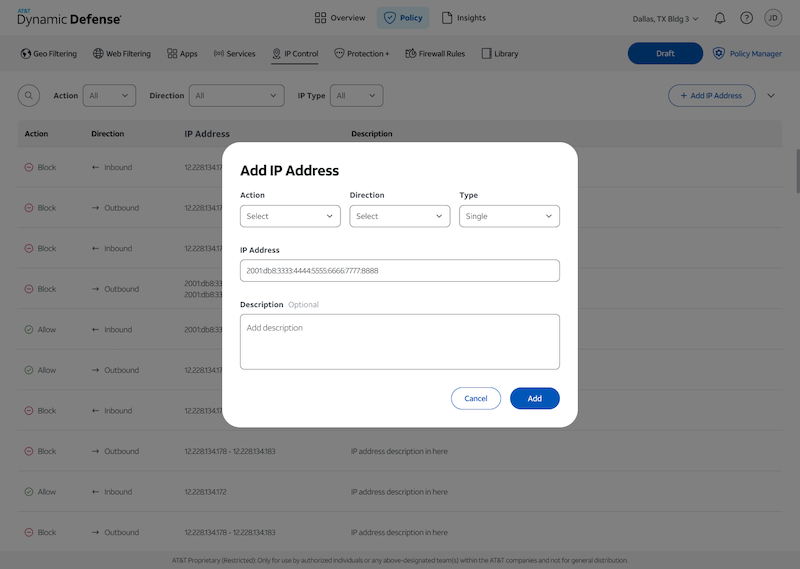Click the Firewall Rules icon

[x=410, y=54]
